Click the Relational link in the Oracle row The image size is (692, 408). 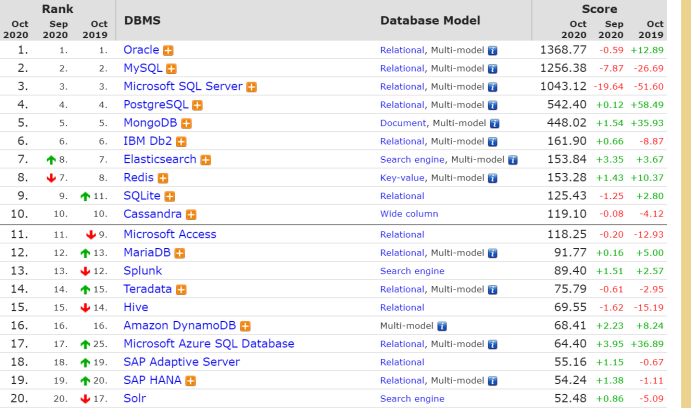(402, 50)
